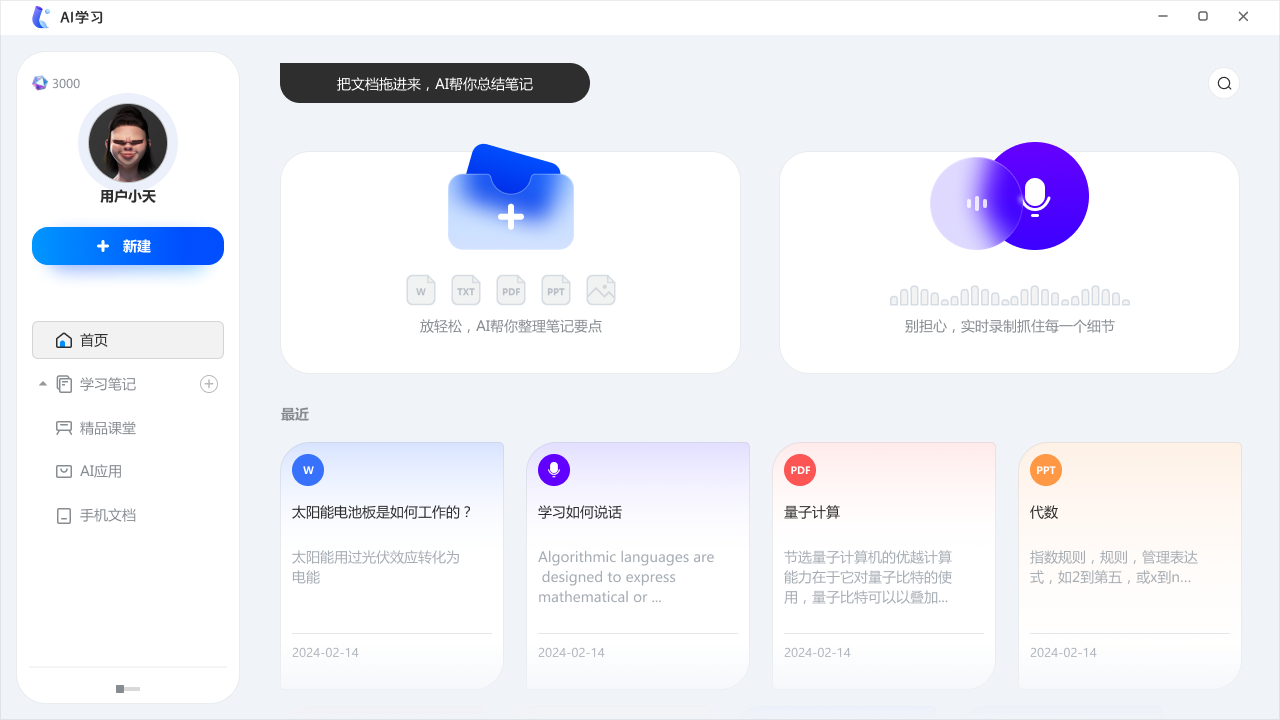Click the PDF format icon
The width and height of the screenshot is (1280, 720).
(511, 290)
